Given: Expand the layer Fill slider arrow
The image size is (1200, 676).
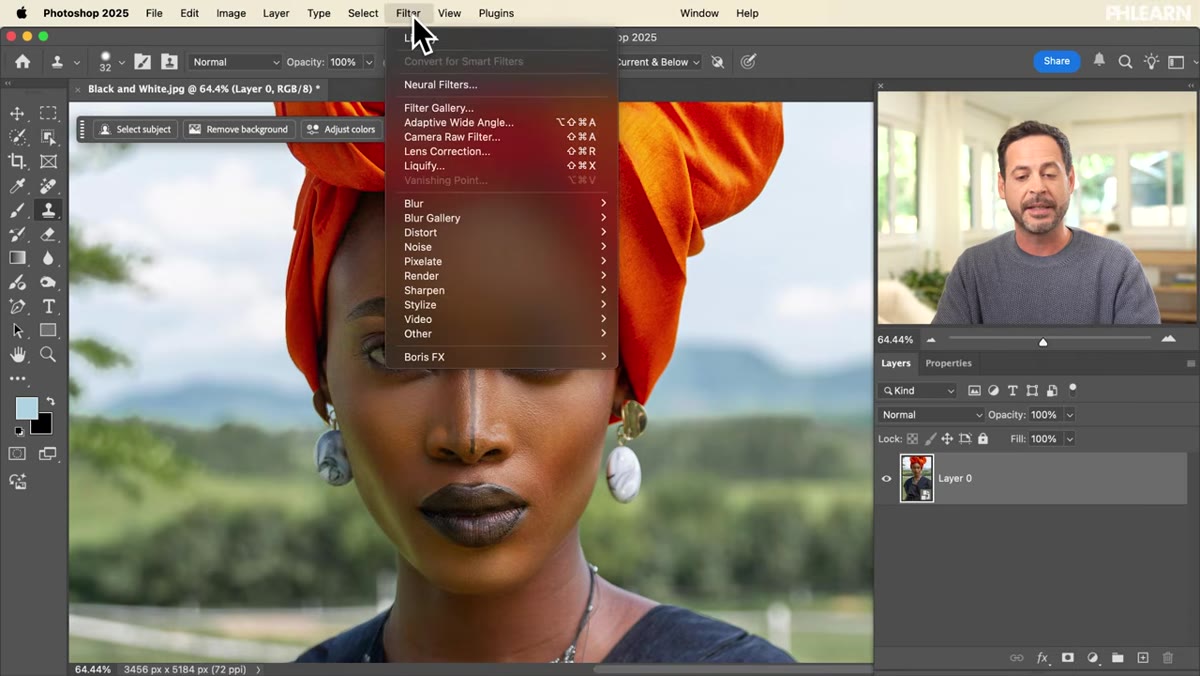Looking at the screenshot, I should [x=1070, y=439].
